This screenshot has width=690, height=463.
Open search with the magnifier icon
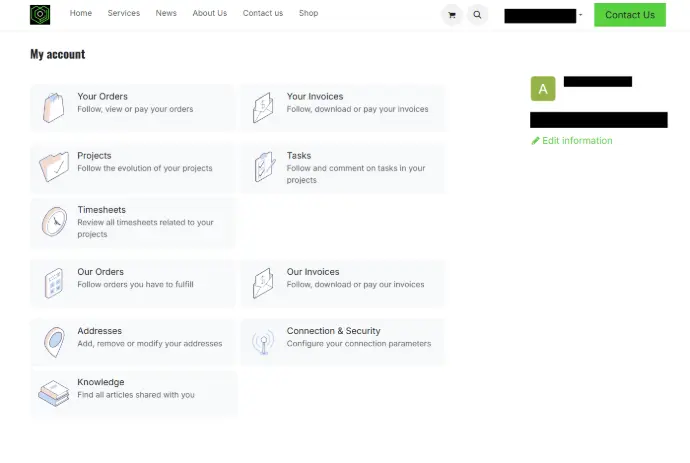pyautogui.click(x=477, y=15)
